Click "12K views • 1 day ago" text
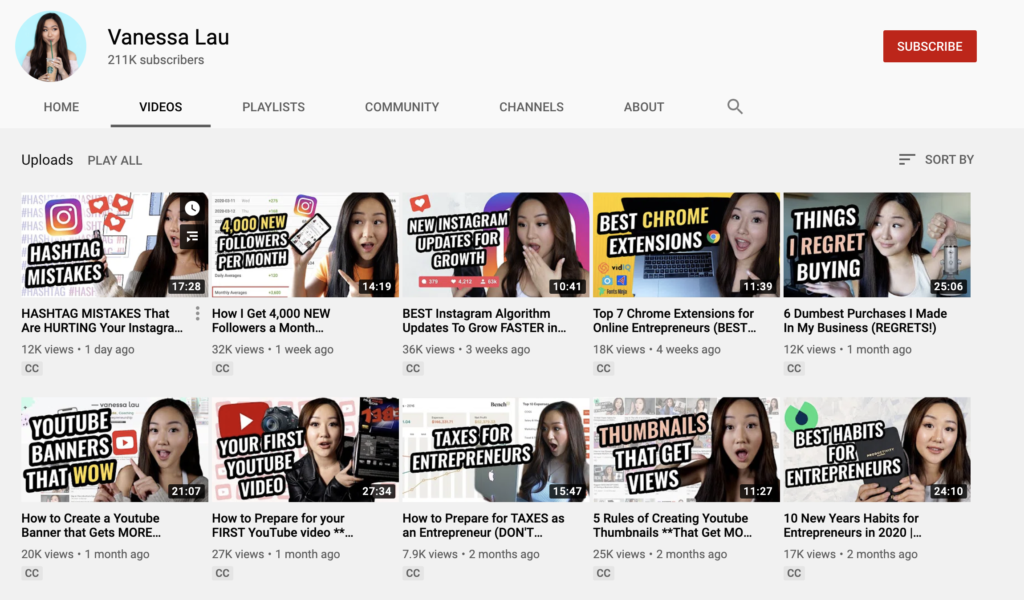 (x=78, y=349)
